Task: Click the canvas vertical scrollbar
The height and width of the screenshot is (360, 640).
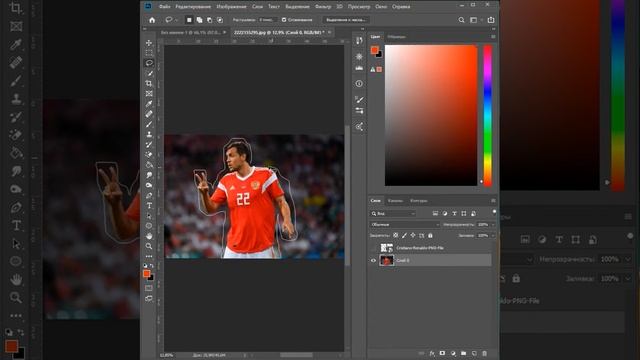Action: [x=347, y=196]
